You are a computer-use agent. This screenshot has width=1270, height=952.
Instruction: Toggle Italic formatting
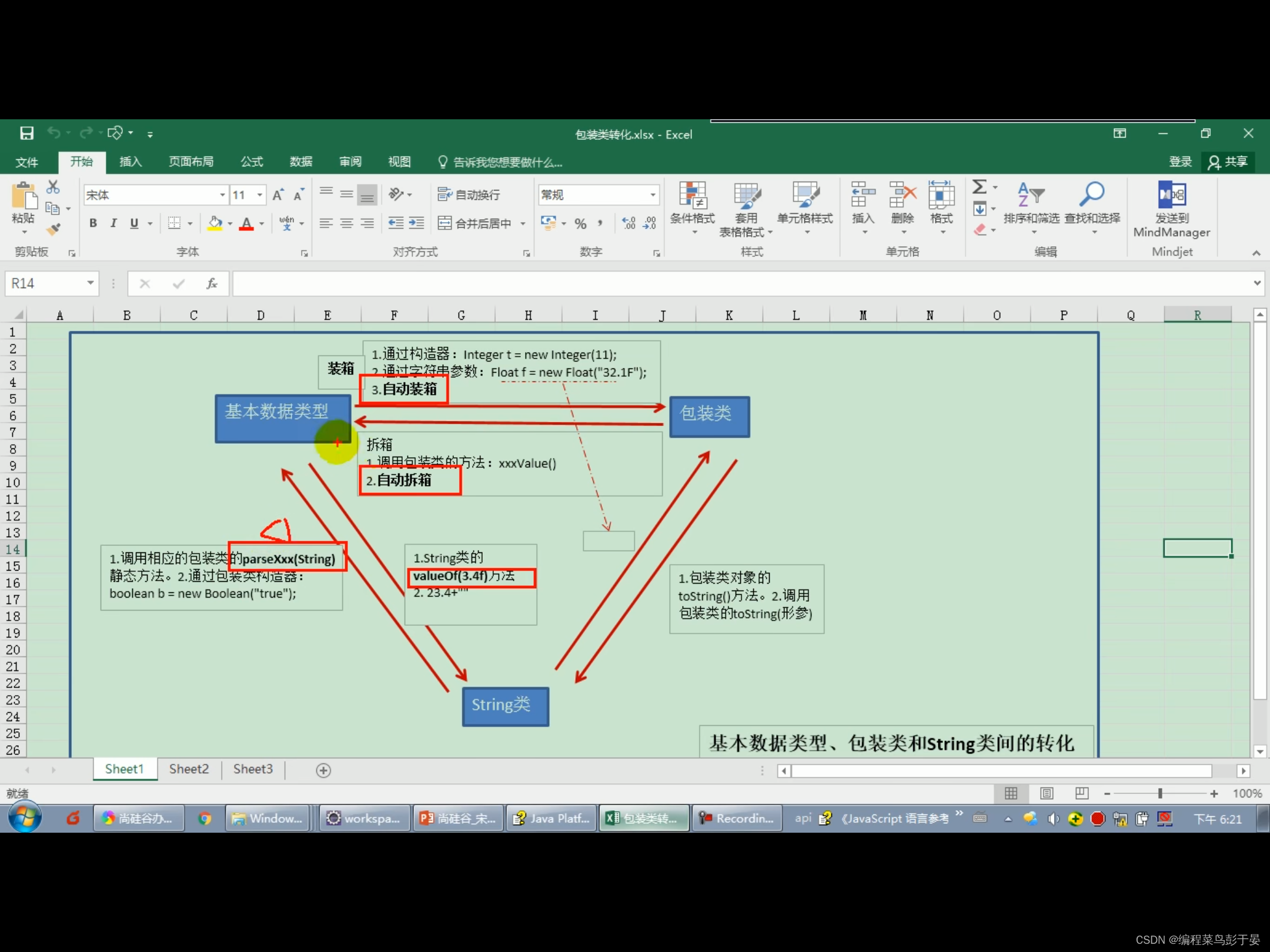(113, 223)
